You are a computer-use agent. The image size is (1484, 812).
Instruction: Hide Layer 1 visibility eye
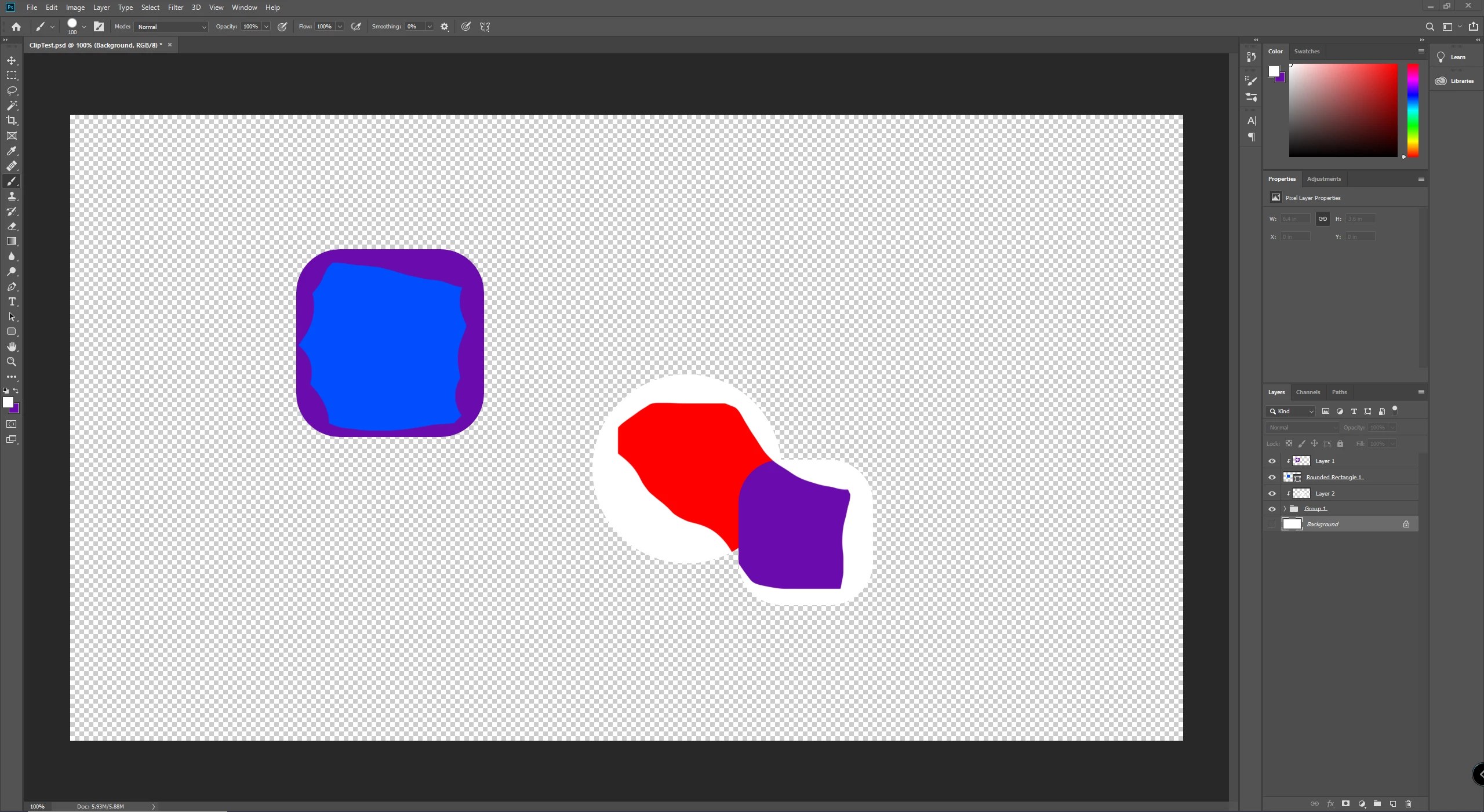pos(1272,461)
